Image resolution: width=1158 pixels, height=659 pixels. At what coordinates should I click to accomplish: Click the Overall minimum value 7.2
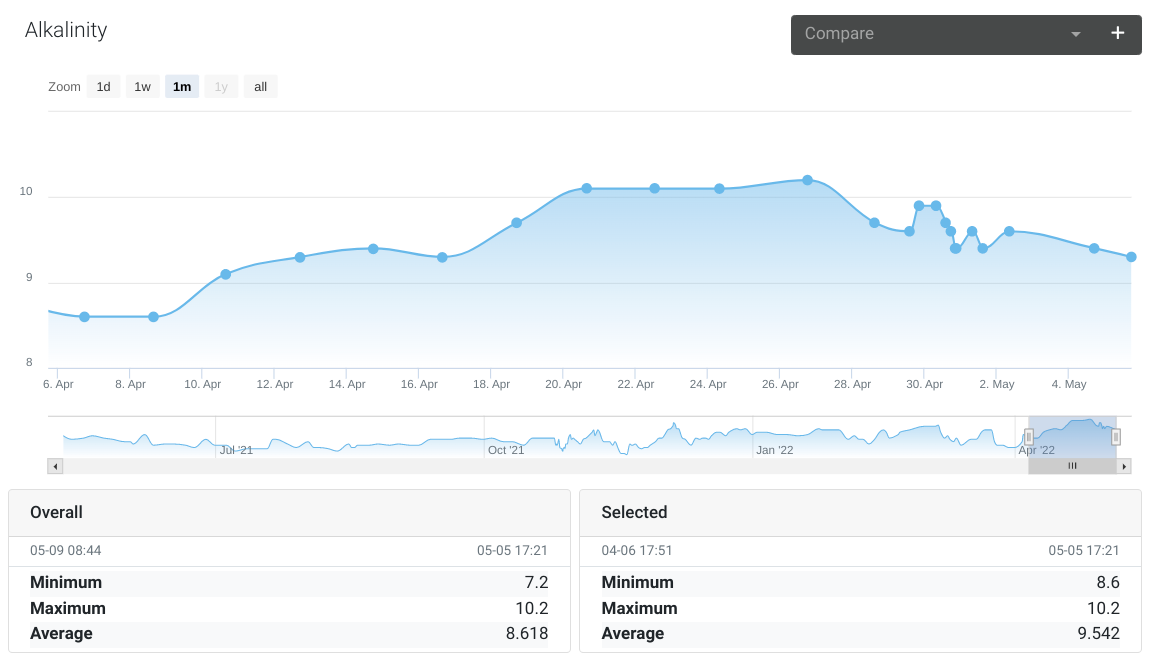pos(536,582)
